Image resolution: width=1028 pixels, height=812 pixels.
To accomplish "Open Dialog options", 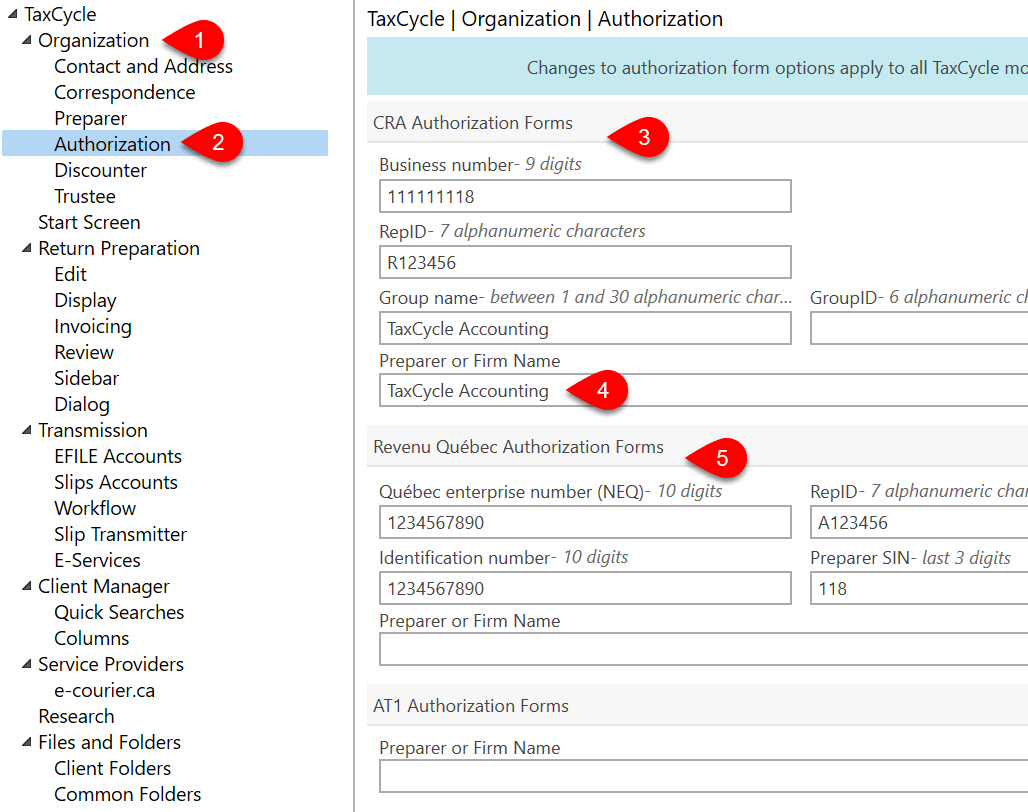I will [x=82, y=404].
